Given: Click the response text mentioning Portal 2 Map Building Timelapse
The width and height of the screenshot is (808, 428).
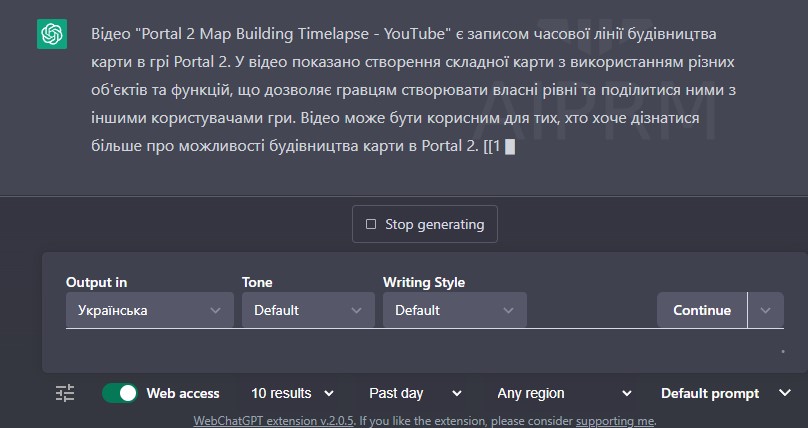Looking at the screenshot, I should (x=413, y=90).
